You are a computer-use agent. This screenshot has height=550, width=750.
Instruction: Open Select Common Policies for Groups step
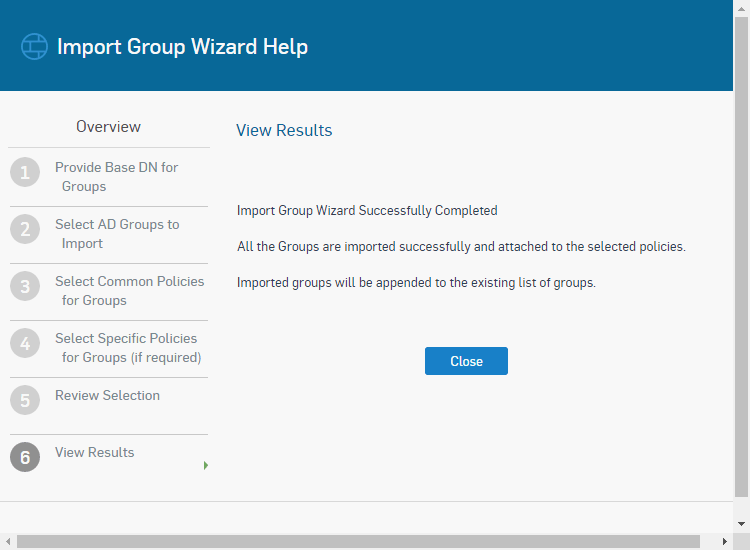(129, 290)
